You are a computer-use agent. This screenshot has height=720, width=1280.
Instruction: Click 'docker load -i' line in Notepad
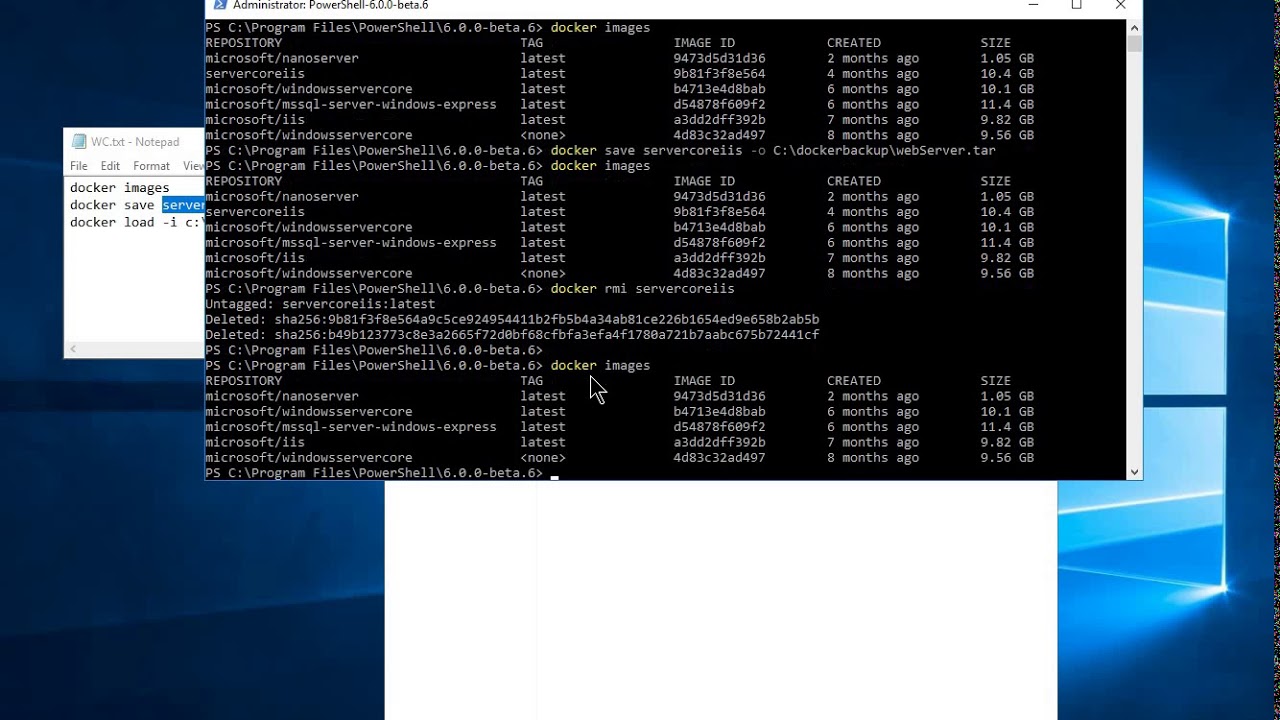(x=136, y=222)
